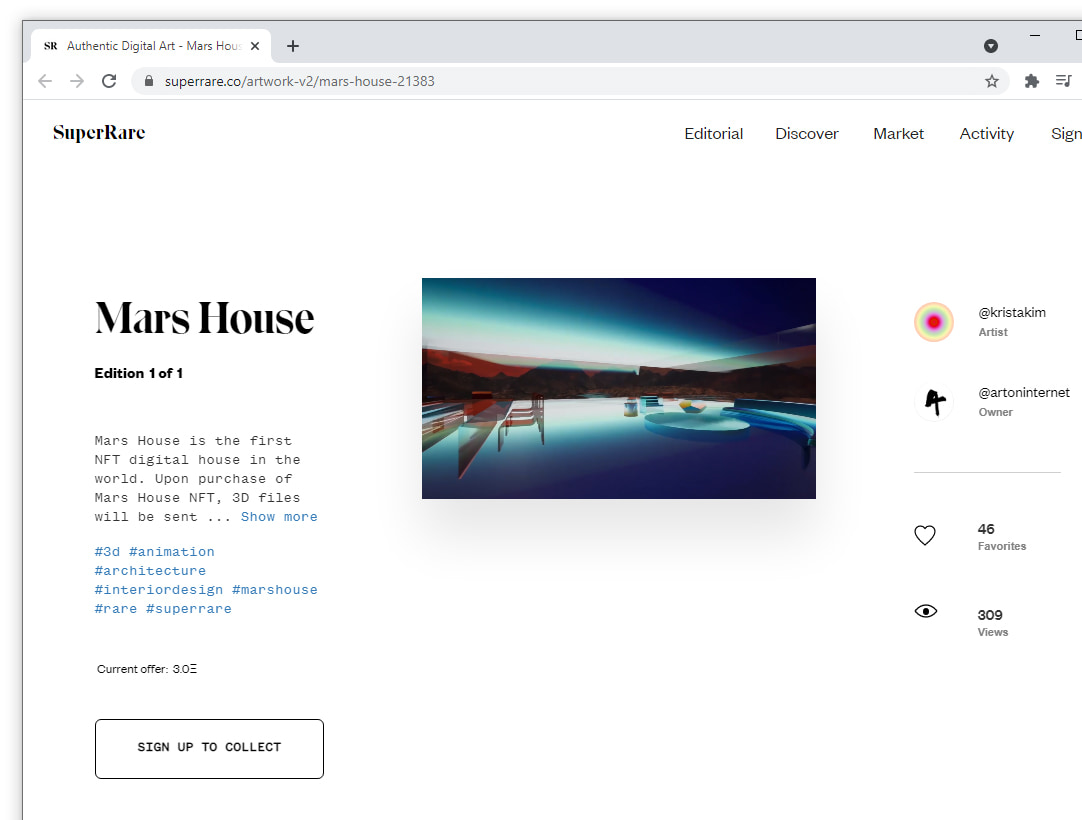Screen dimensions: 1082x820
Task: Click the kristakim artist avatar
Action: coord(934,322)
